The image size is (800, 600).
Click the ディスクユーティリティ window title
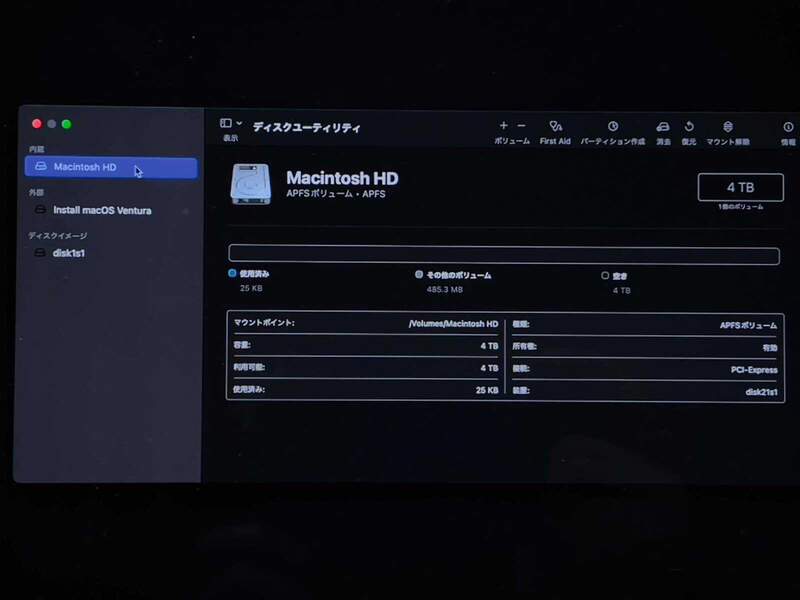click(x=307, y=128)
